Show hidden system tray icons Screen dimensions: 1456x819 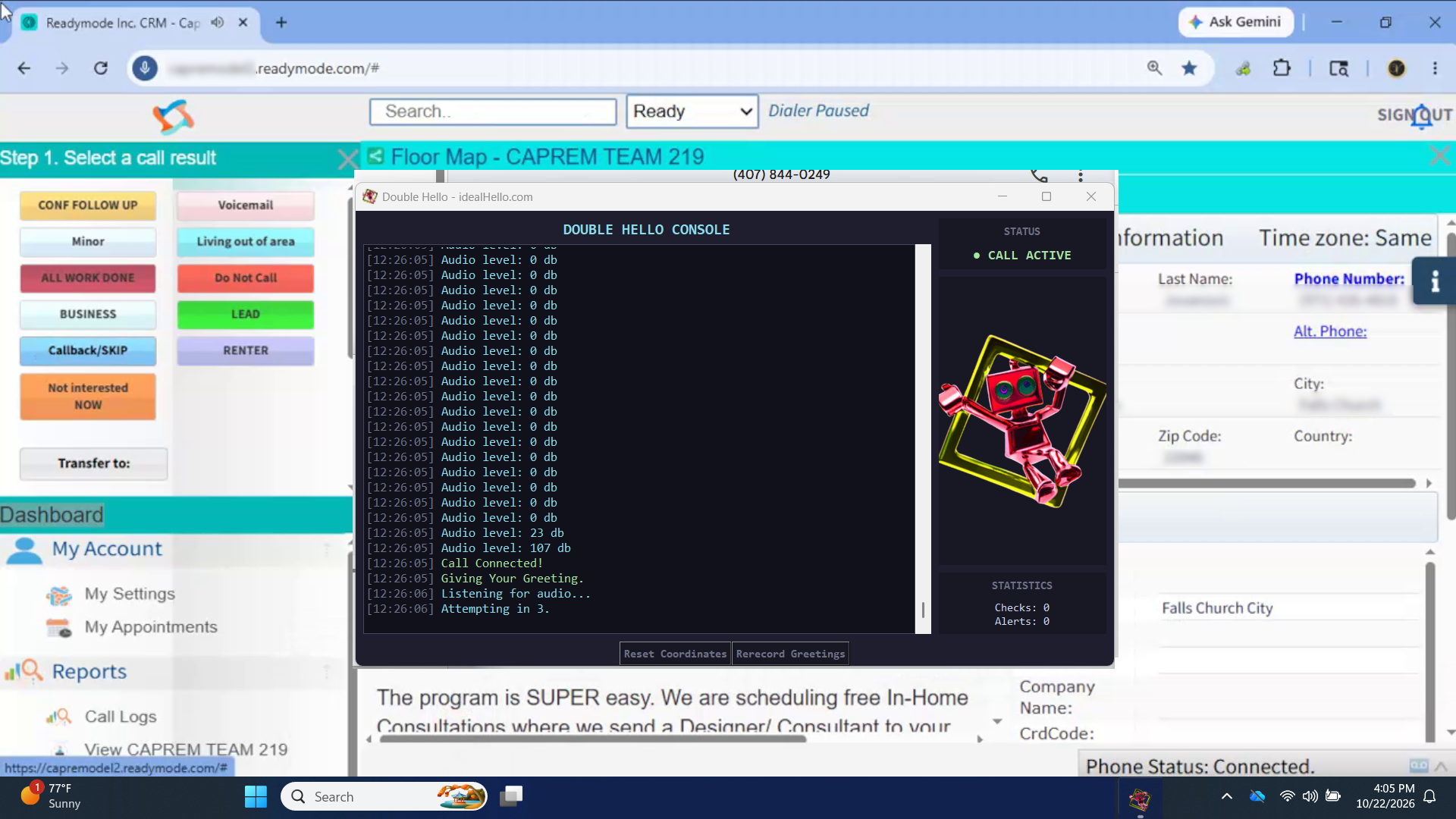1226,796
